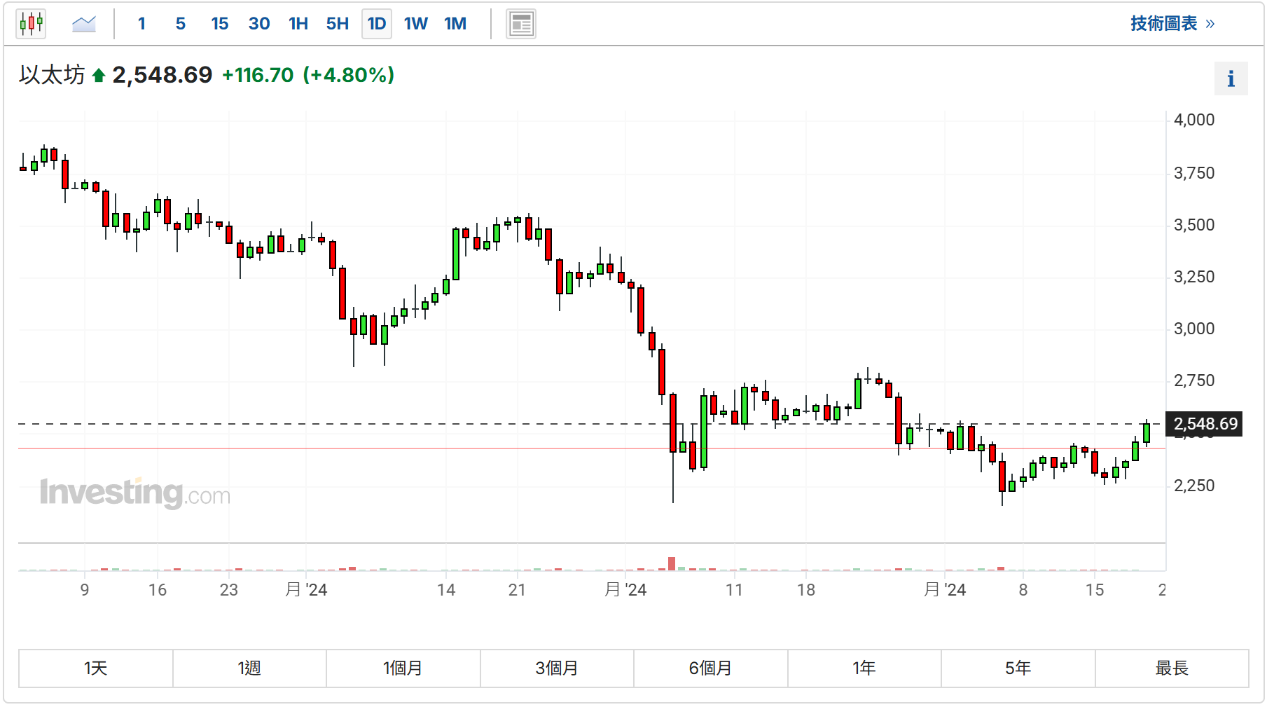Show the 1週 time range
This screenshot has width=1267, height=707.
coord(250,668)
